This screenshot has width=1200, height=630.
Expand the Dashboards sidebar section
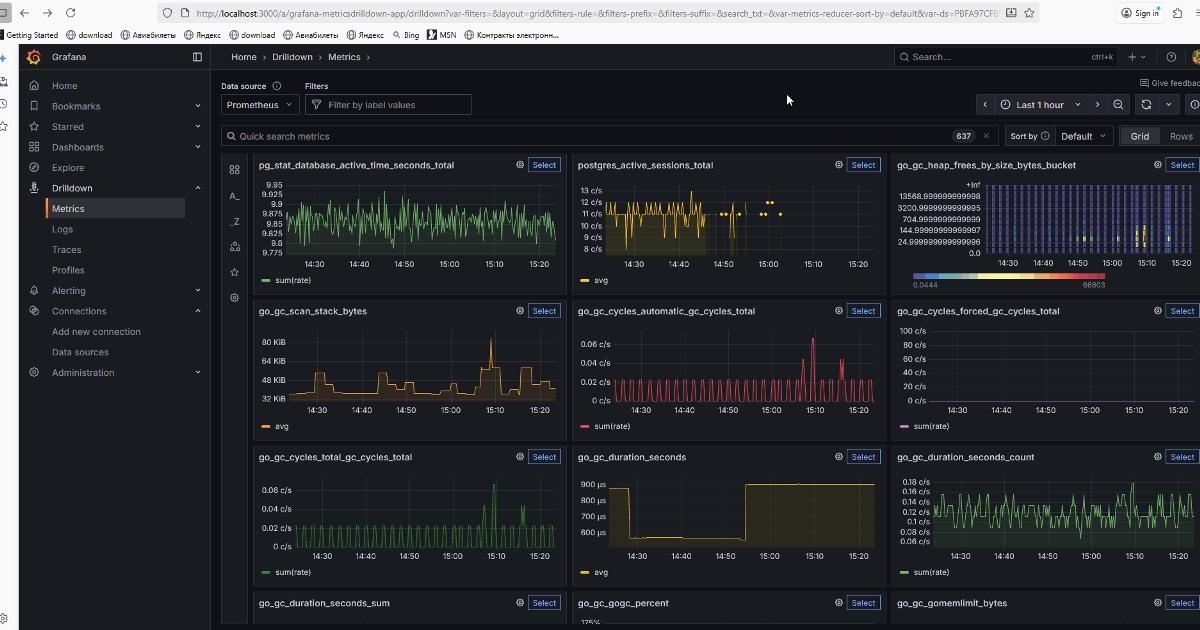coord(198,147)
